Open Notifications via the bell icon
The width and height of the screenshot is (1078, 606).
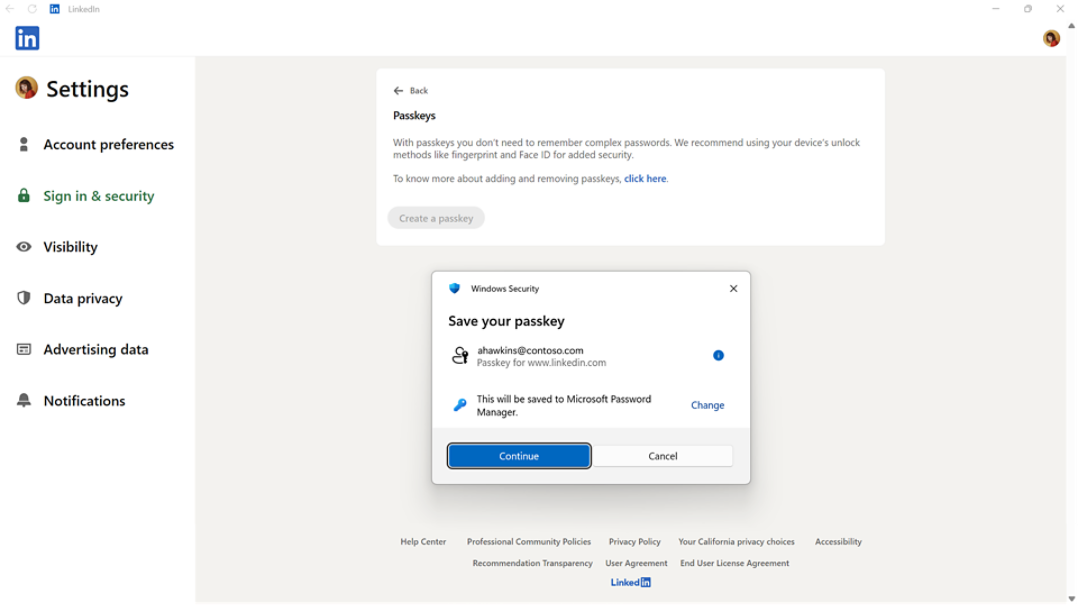click(22, 400)
